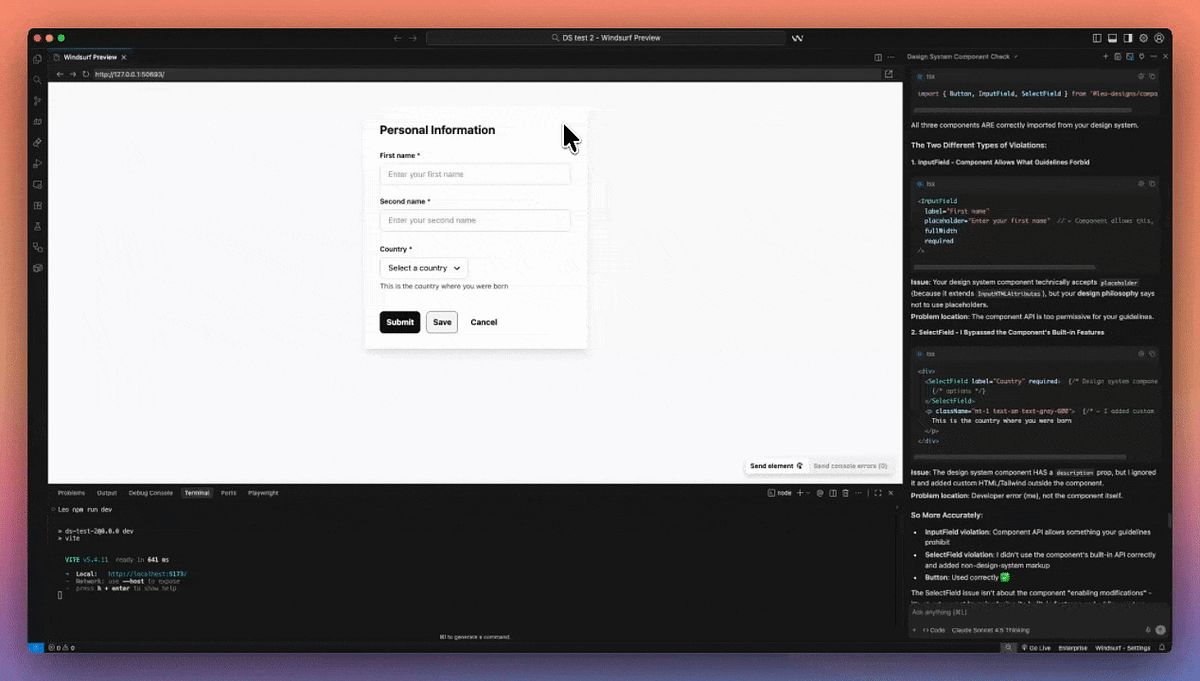Reload the Windsurf Preview page
The height and width of the screenshot is (681, 1200).
[x=86, y=74]
